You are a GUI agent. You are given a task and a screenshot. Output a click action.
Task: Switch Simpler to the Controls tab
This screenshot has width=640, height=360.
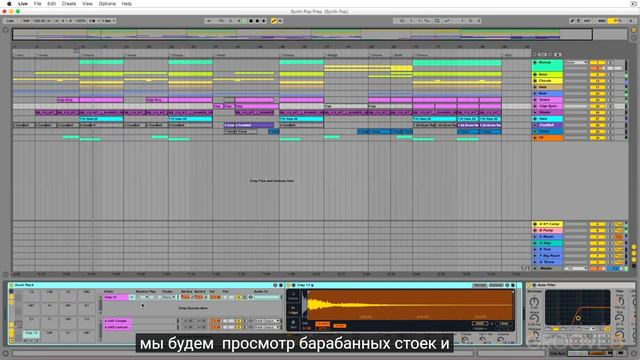pyautogui.click(x=496, y=285)
